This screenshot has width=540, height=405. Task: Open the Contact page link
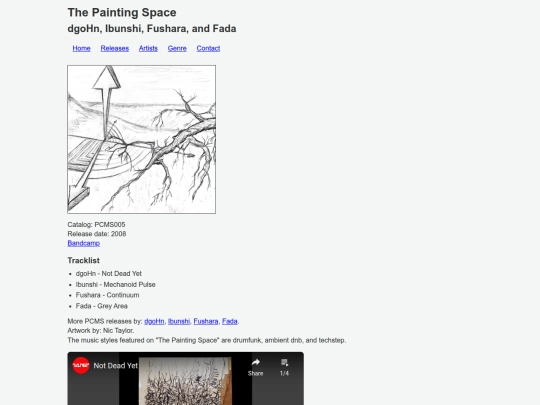(208, 48)
